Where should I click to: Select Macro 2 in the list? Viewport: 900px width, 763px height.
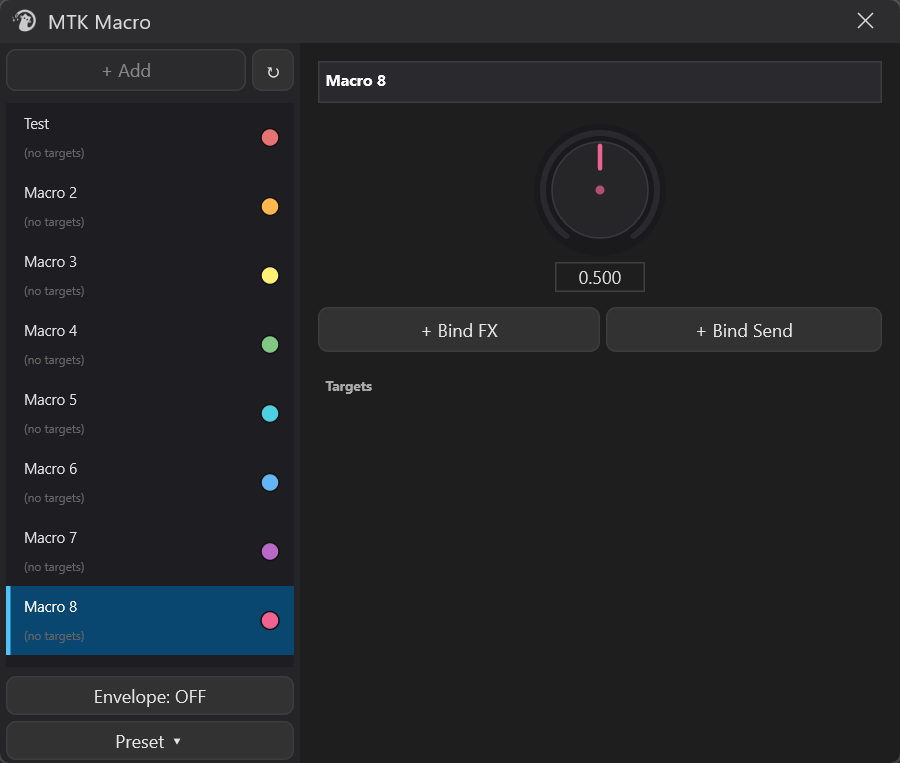click(150, 207)
